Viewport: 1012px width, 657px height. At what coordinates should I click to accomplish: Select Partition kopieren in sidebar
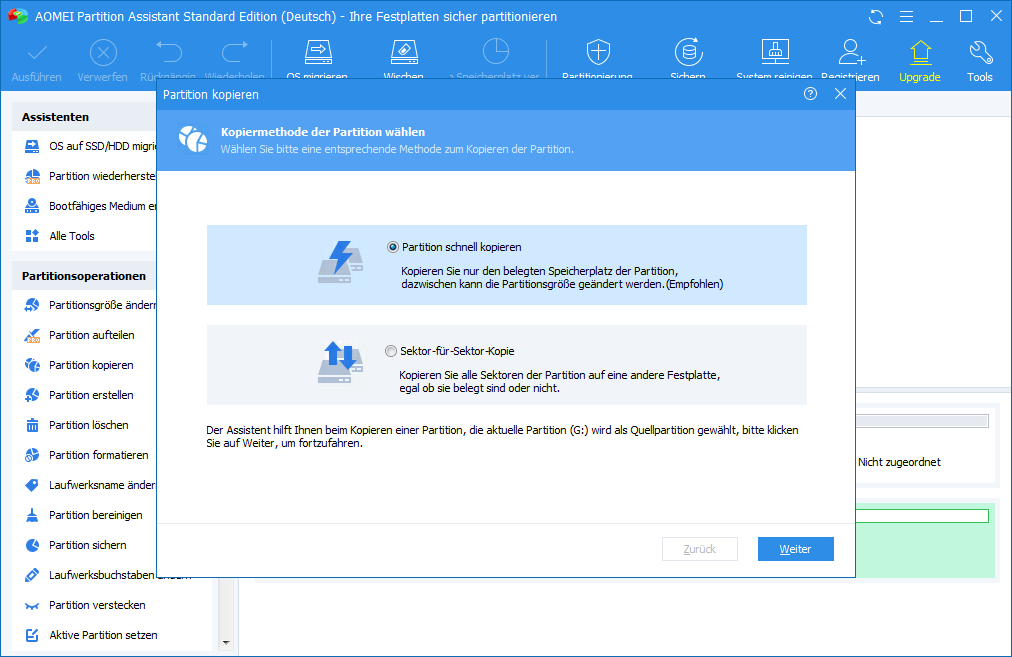[x=79, y=365]
